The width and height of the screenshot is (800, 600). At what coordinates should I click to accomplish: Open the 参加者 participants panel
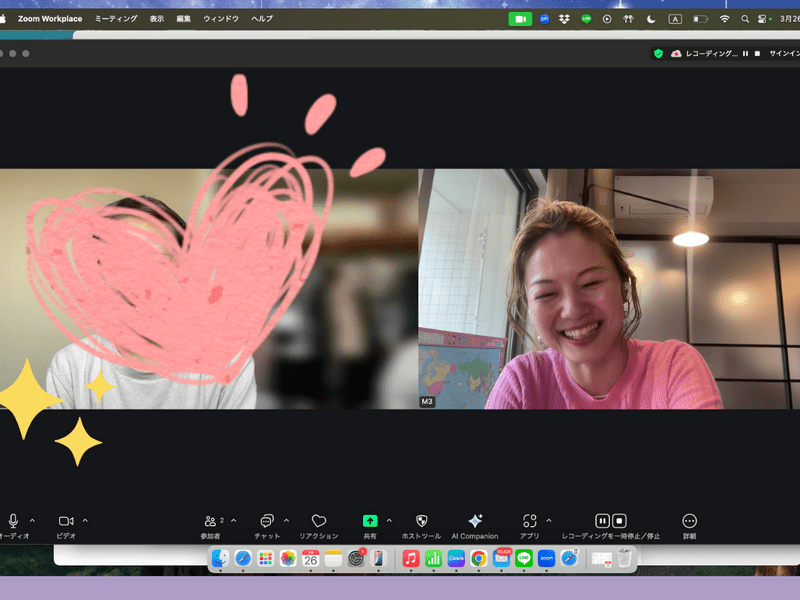coord(211,521)
